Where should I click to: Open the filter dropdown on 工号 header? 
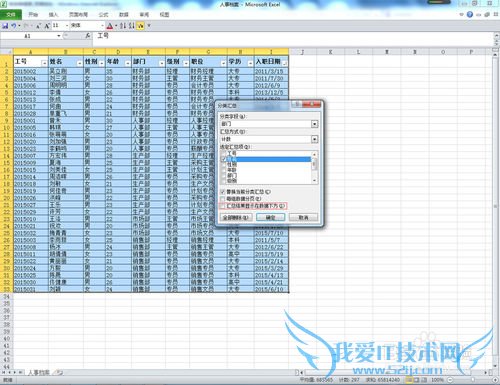[x=44, y=63]
